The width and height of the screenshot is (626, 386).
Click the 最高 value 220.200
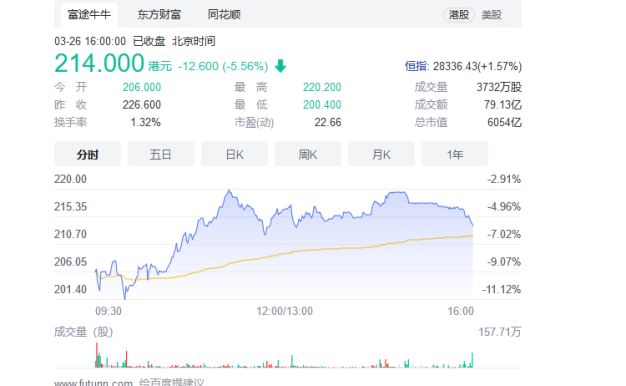pos(322,87)
